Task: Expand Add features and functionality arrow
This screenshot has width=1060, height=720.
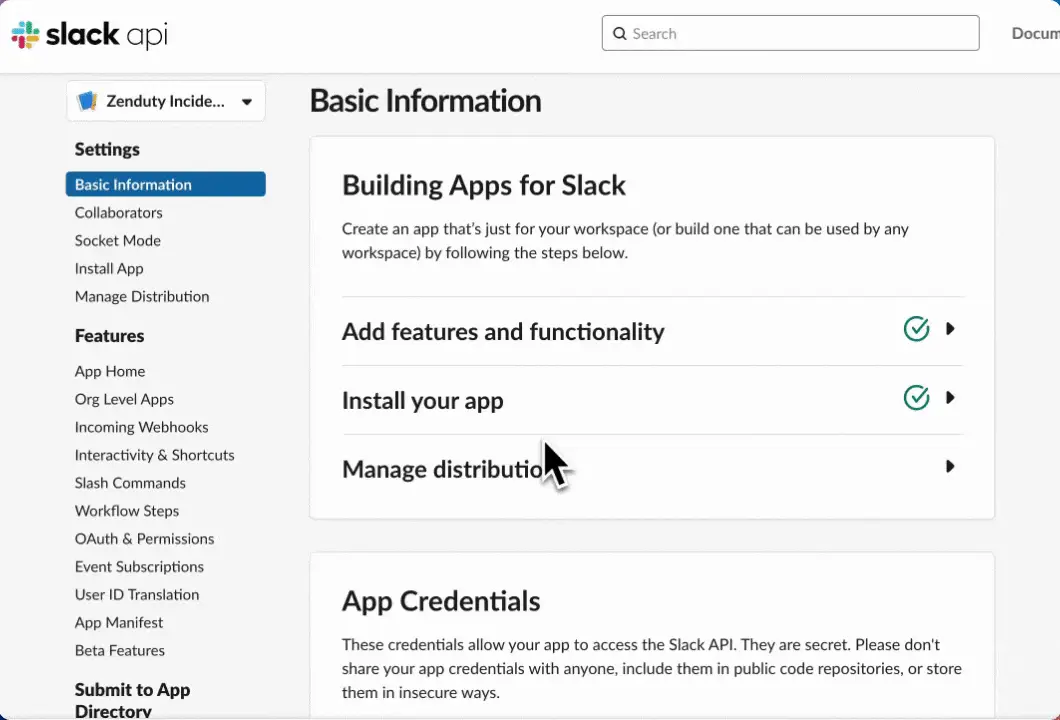Action: click(950, 329)
